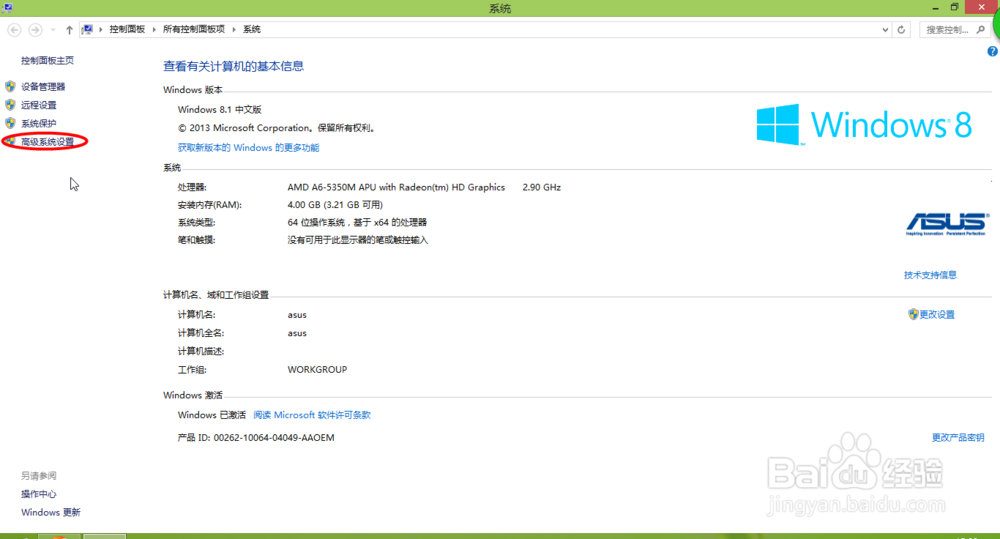Close the 系统 window
Screen dimensions: 1000x539
[x=982, y=7]
